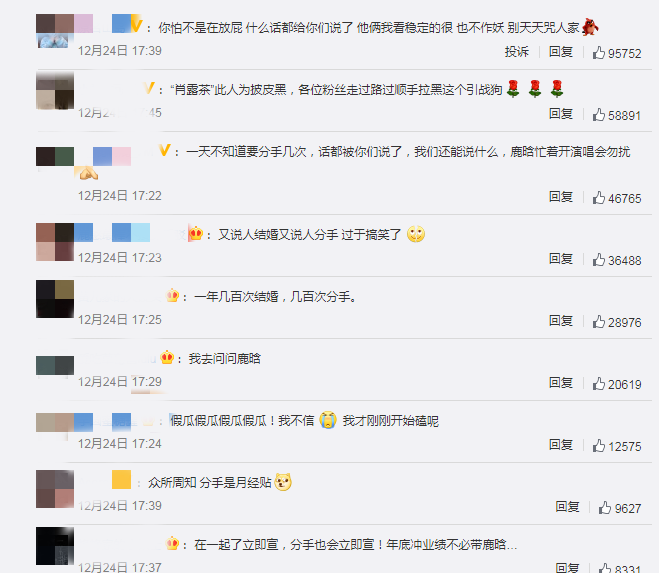Like the comment with 46765 likes
Screen dimensions: 659x573
tap(598, 198)
